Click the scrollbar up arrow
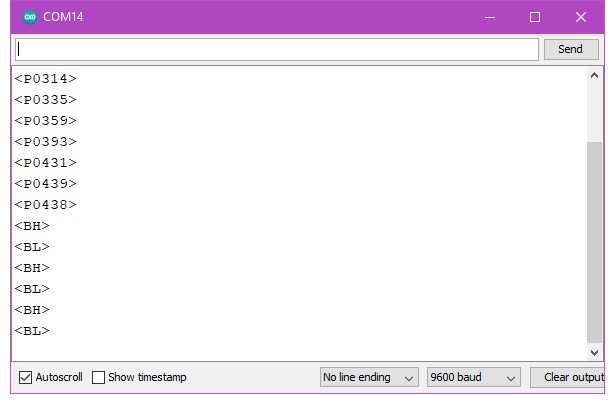Viewport: 615px width, 404px height. (595, 76)
